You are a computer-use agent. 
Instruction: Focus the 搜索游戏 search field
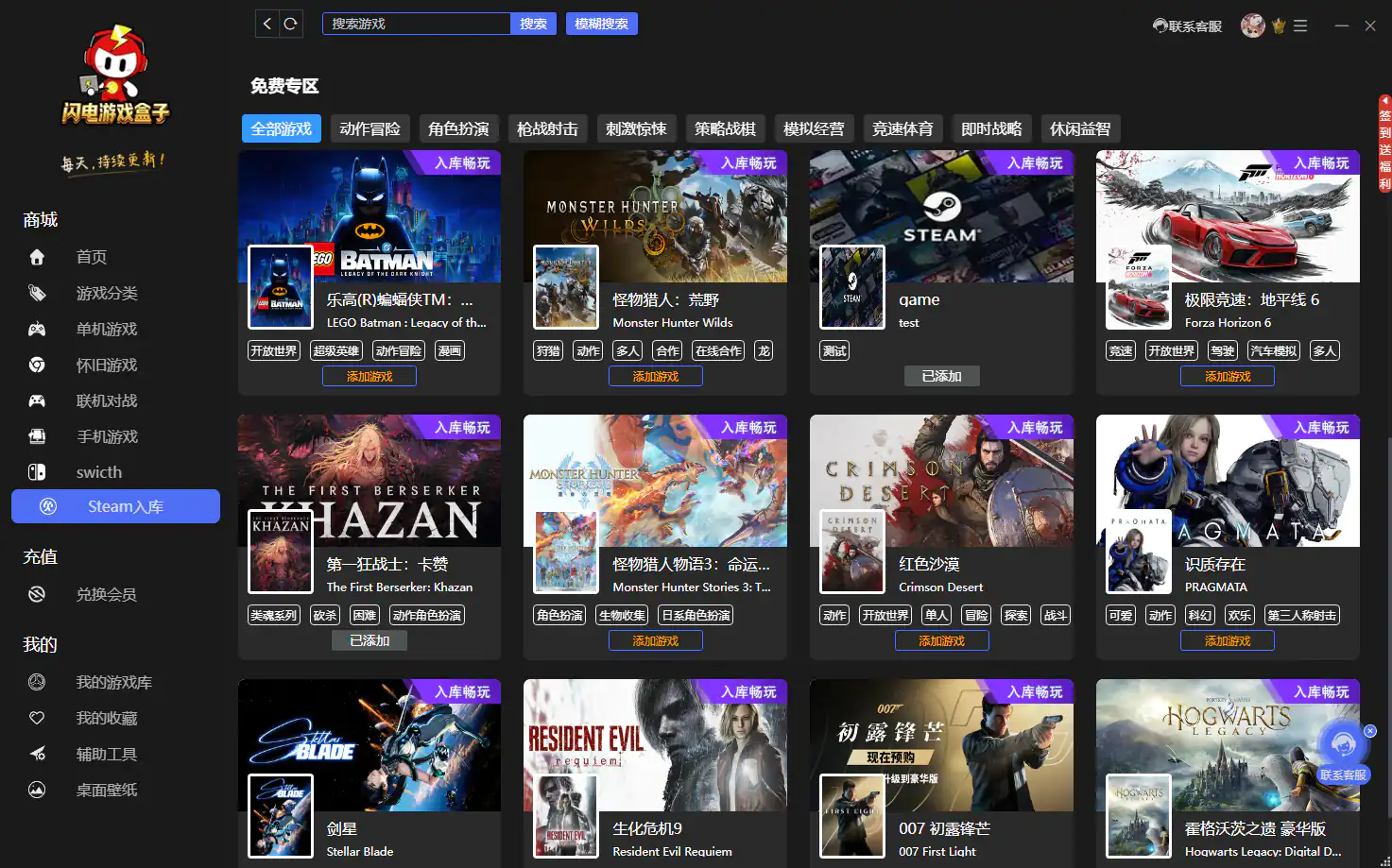pos(416,24)
